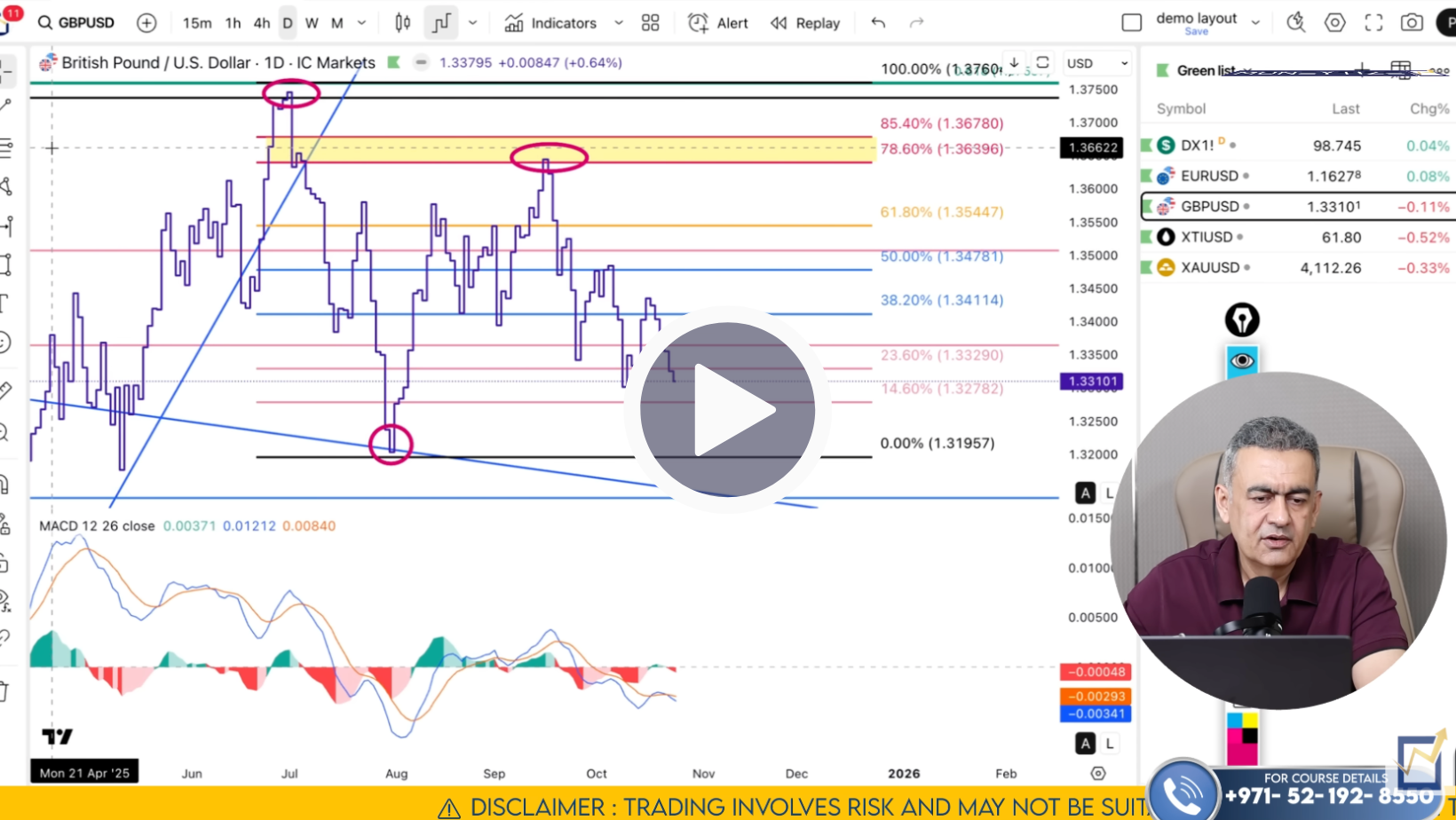Open the Indicators dialog
The width and height of the screenshot is (1456, 820).
pos(550,23)
